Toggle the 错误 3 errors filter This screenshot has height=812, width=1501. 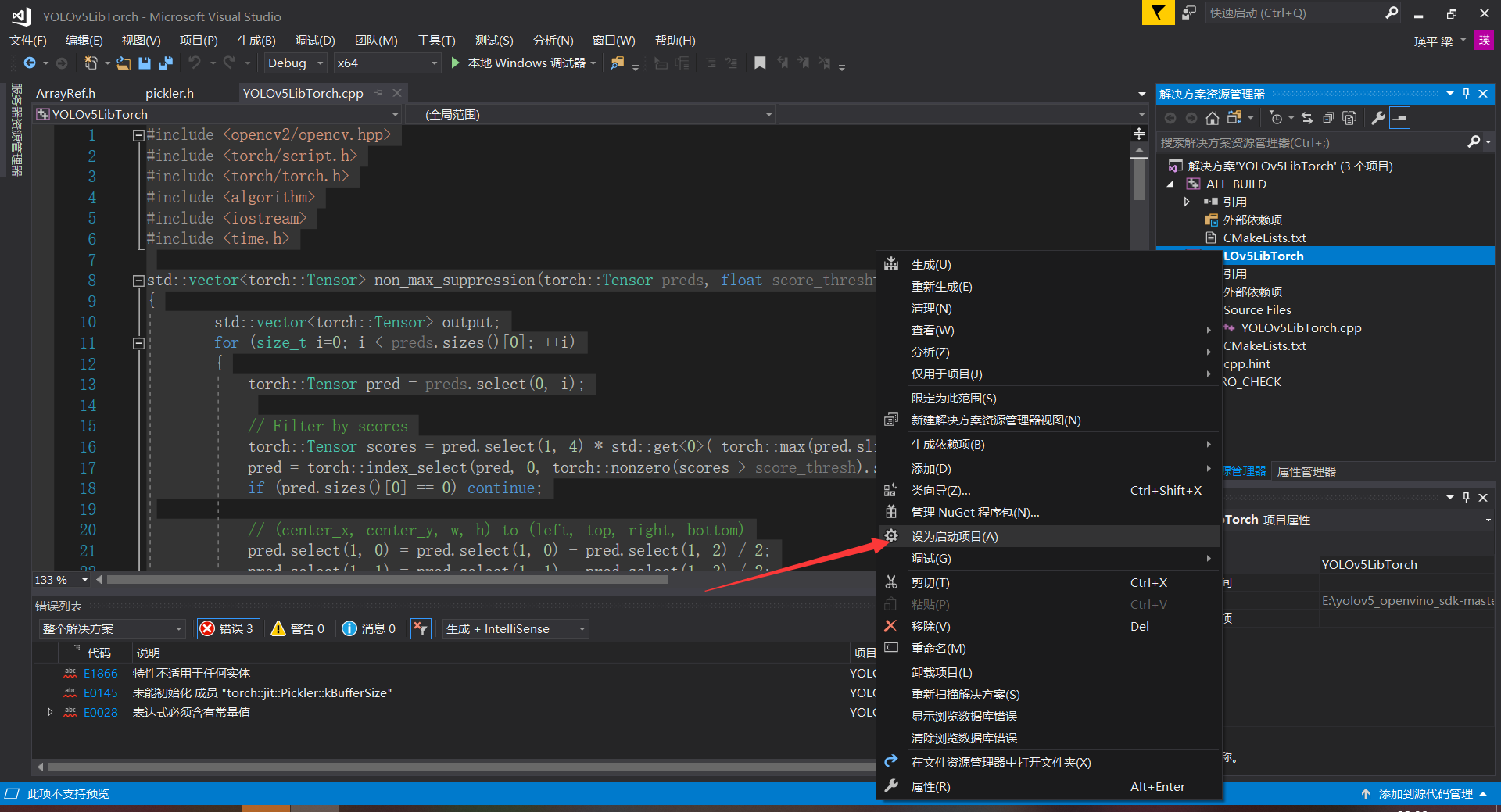(227, 628)
